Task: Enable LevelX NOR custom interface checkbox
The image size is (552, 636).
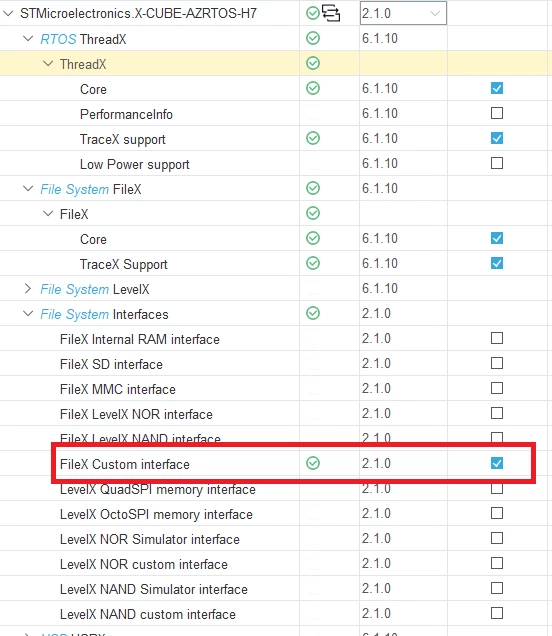Action: pos(497,563)
